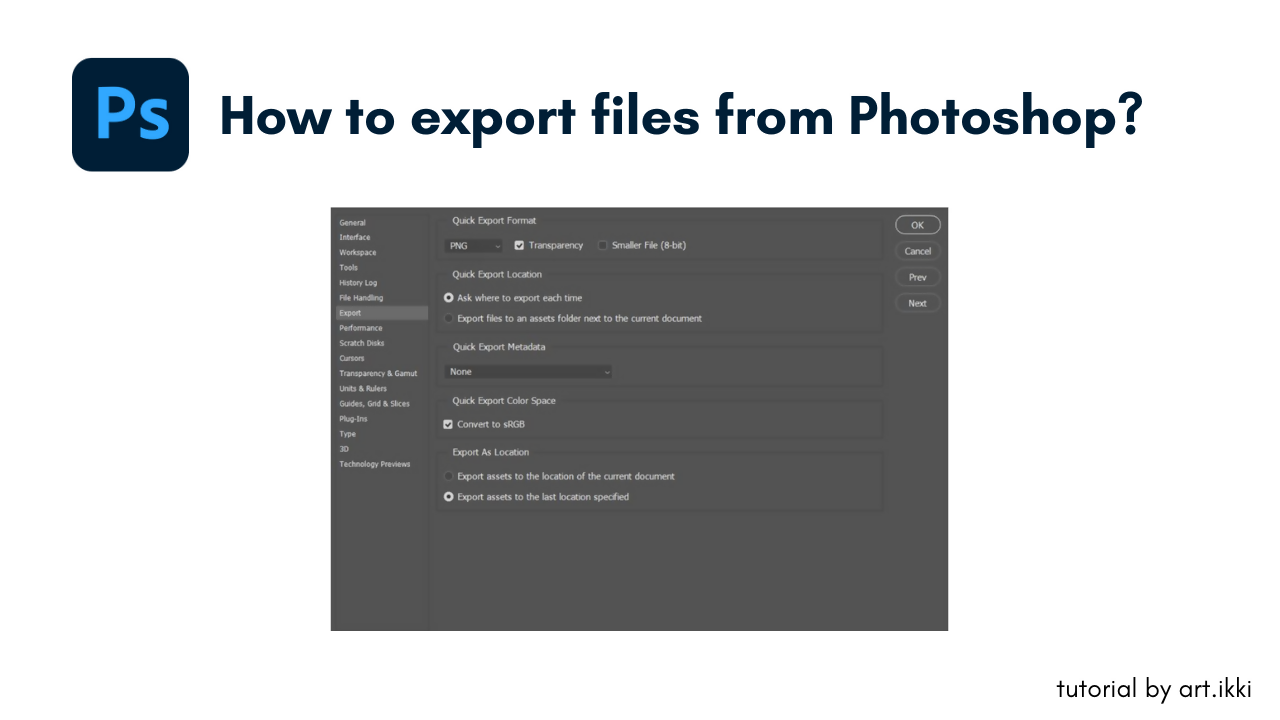
Task: Enable the Transparency checkbox
Action: [519, 245]
